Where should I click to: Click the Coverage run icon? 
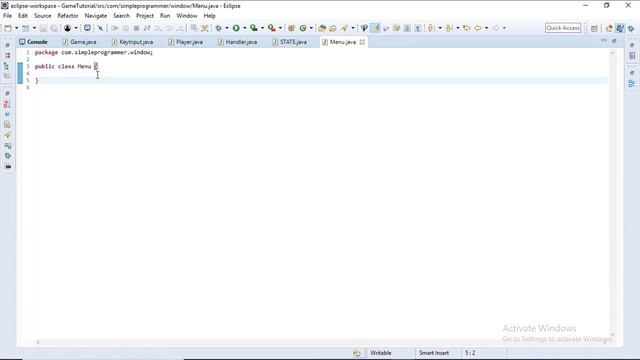[x=254, y=28]
